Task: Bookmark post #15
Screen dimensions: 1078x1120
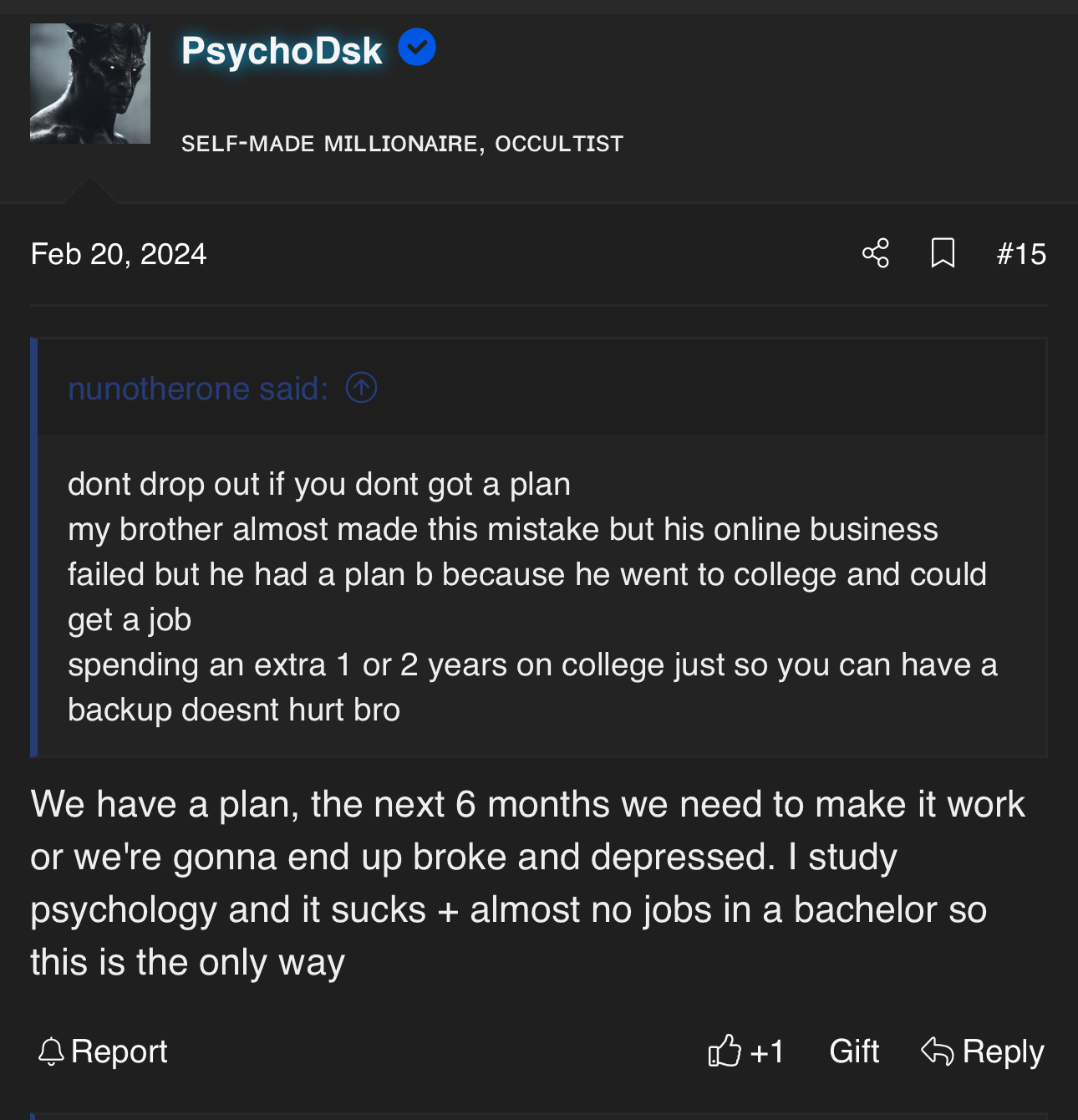Action: click(943, 253)
